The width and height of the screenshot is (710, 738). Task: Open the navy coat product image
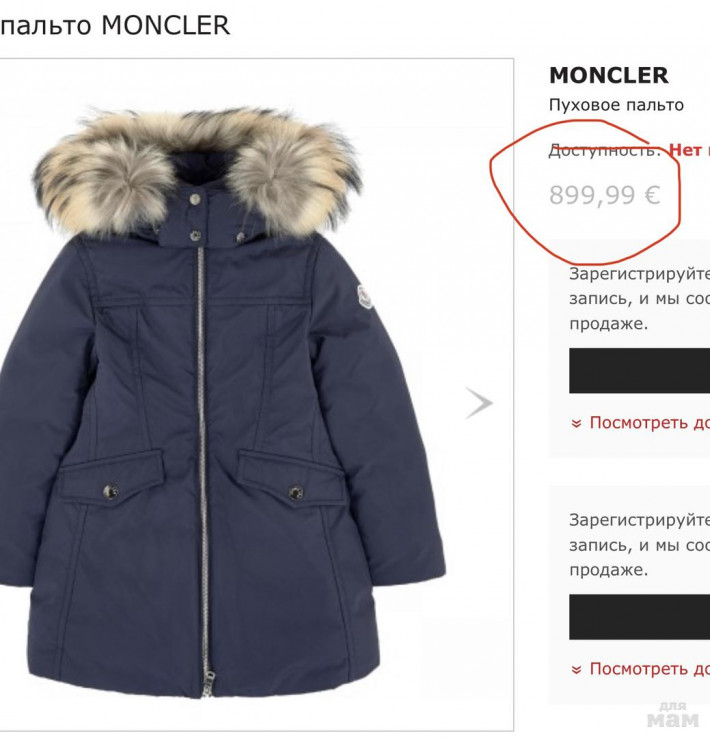pyautogui.click(x=221, y=402)
